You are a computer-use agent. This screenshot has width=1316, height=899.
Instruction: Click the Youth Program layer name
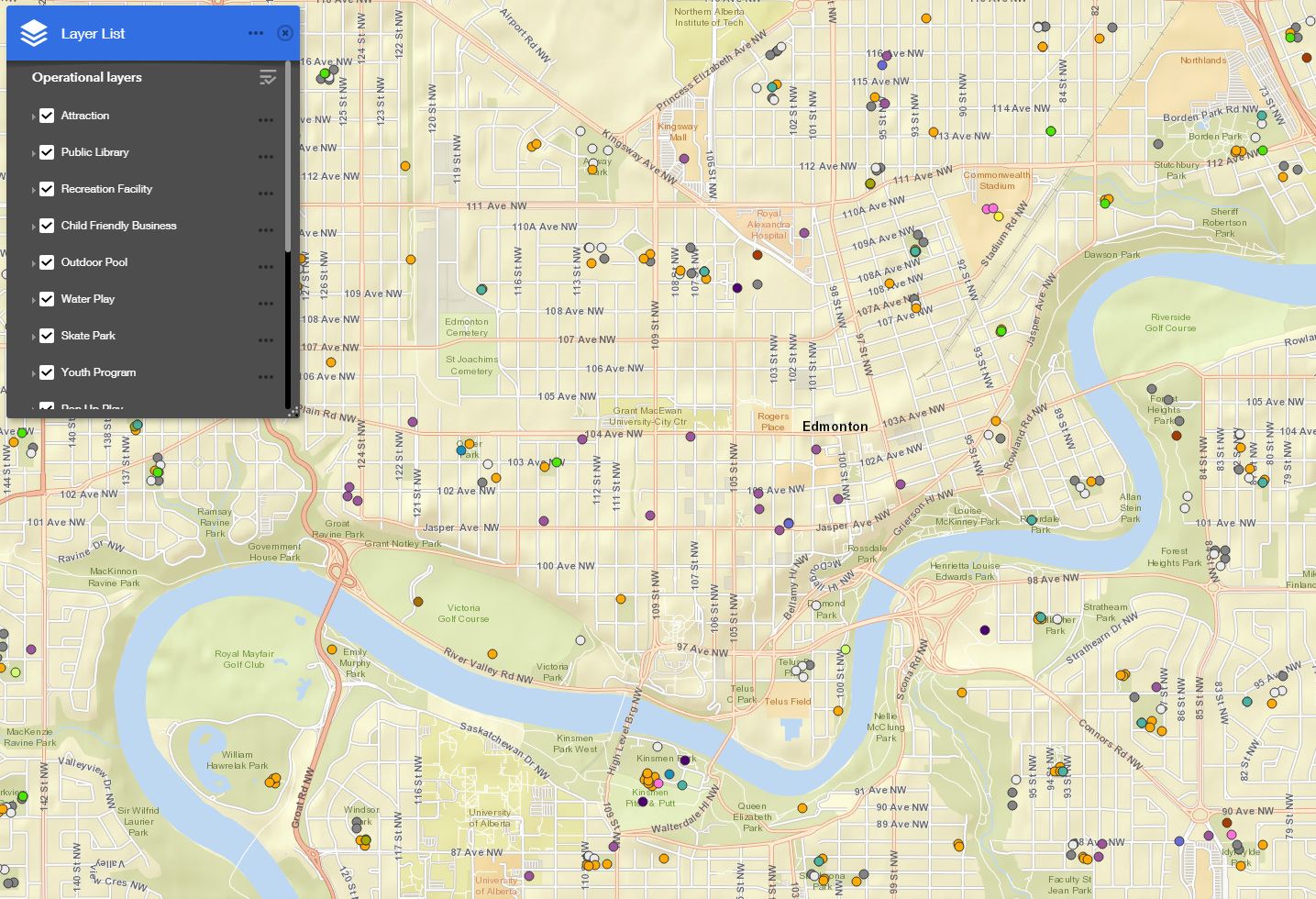(x=98, y=372)
